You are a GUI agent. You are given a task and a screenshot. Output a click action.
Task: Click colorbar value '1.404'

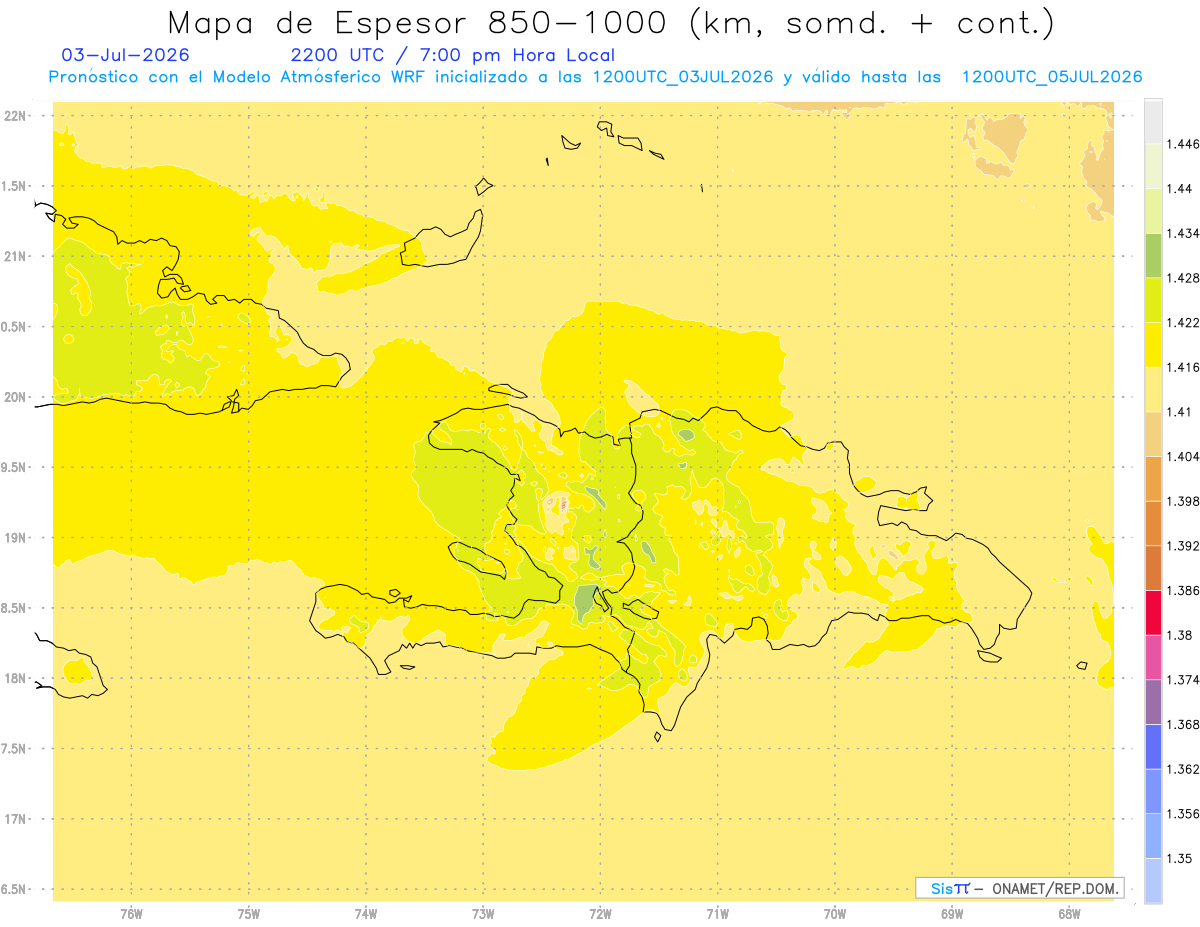(1183, 456)
